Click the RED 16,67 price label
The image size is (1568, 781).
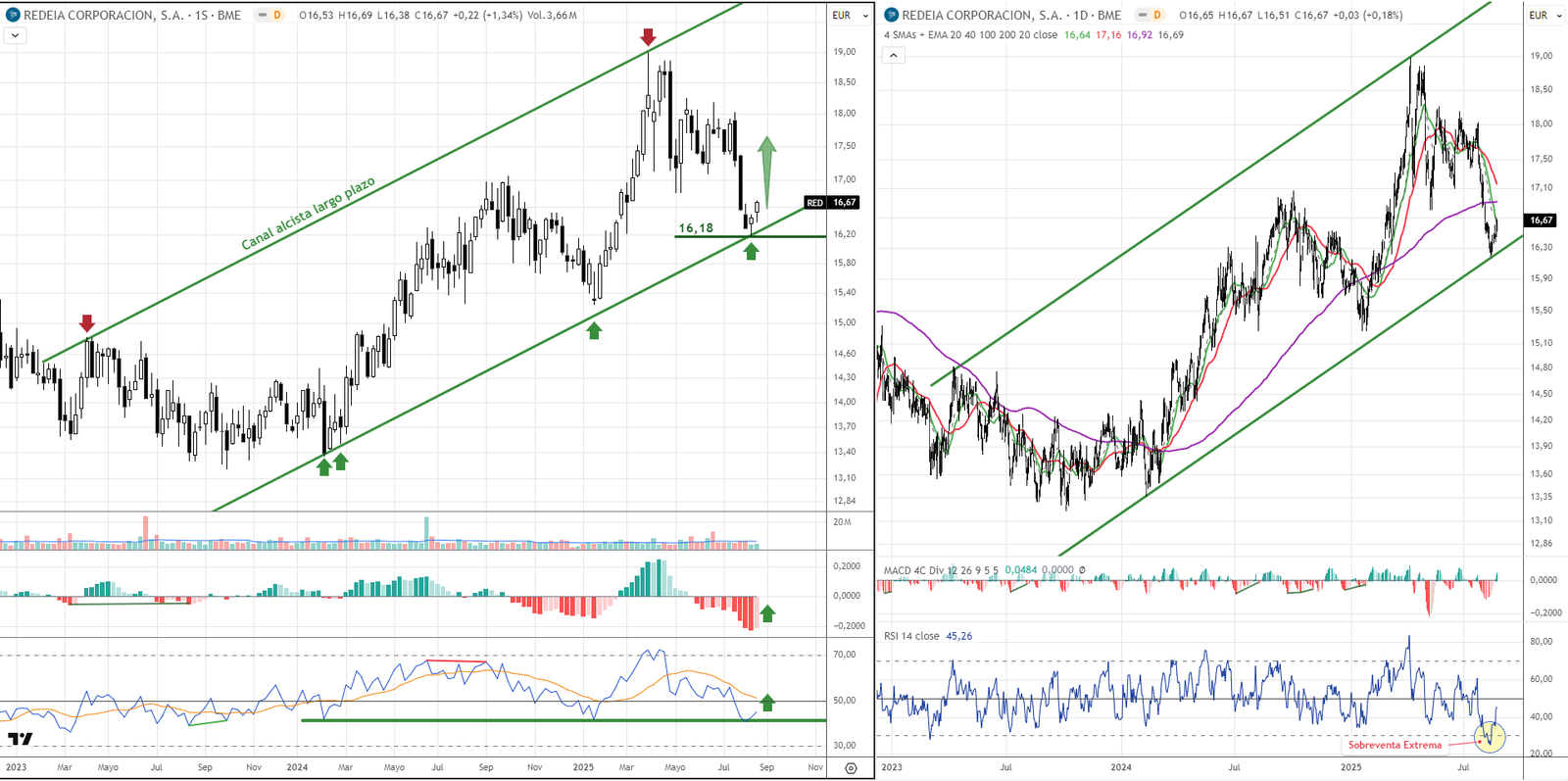click(x=831, y=202)
